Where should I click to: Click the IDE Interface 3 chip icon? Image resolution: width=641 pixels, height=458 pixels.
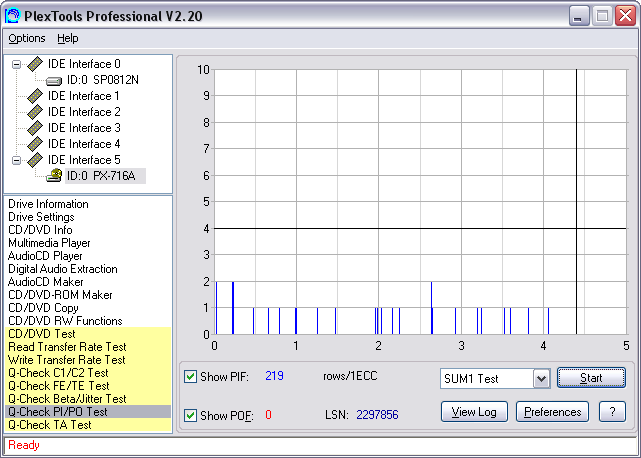click(x=35, y=128)
